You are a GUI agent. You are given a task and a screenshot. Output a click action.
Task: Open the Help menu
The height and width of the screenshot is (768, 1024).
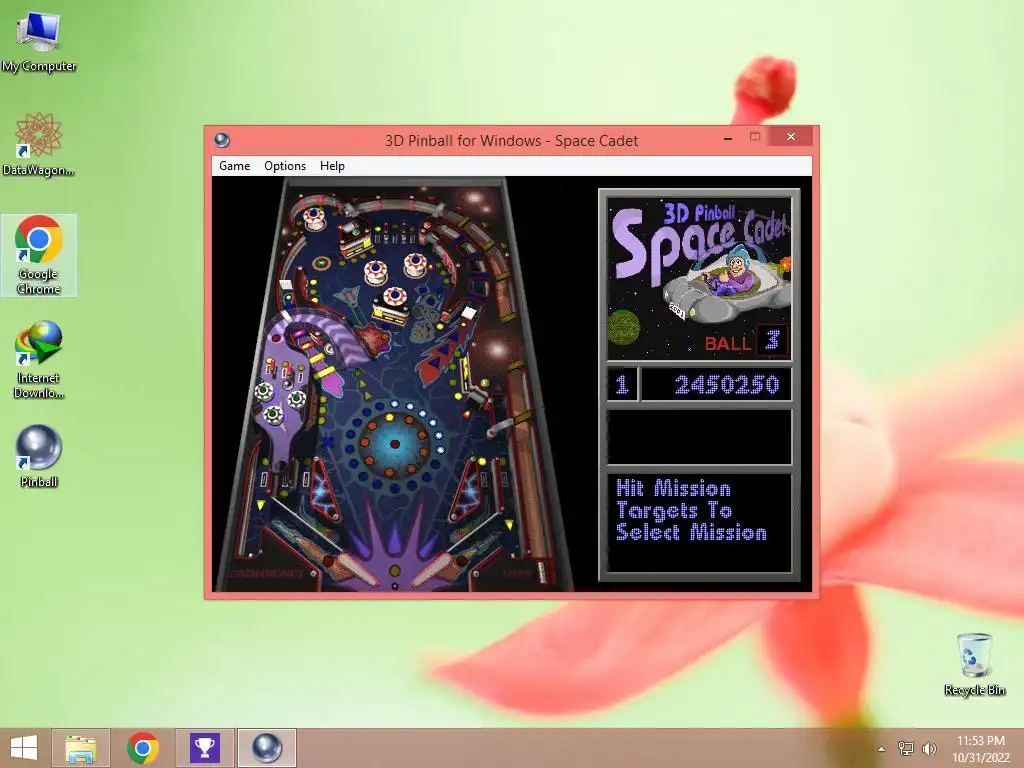[x=332, y=166]
